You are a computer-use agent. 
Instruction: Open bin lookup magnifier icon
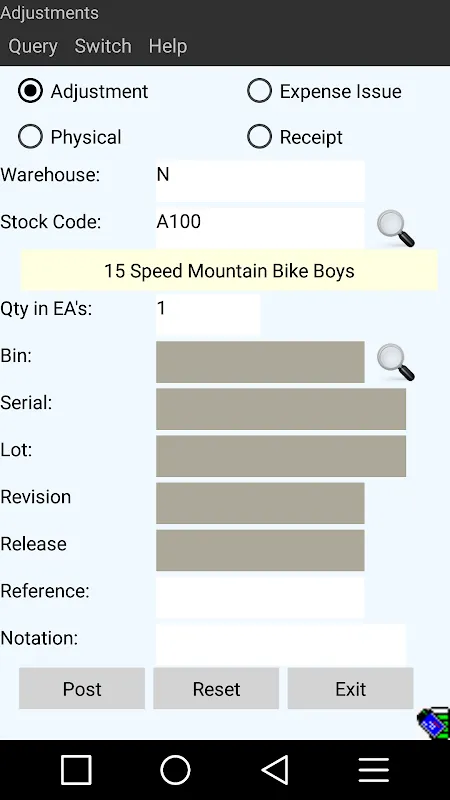(395, 362)
